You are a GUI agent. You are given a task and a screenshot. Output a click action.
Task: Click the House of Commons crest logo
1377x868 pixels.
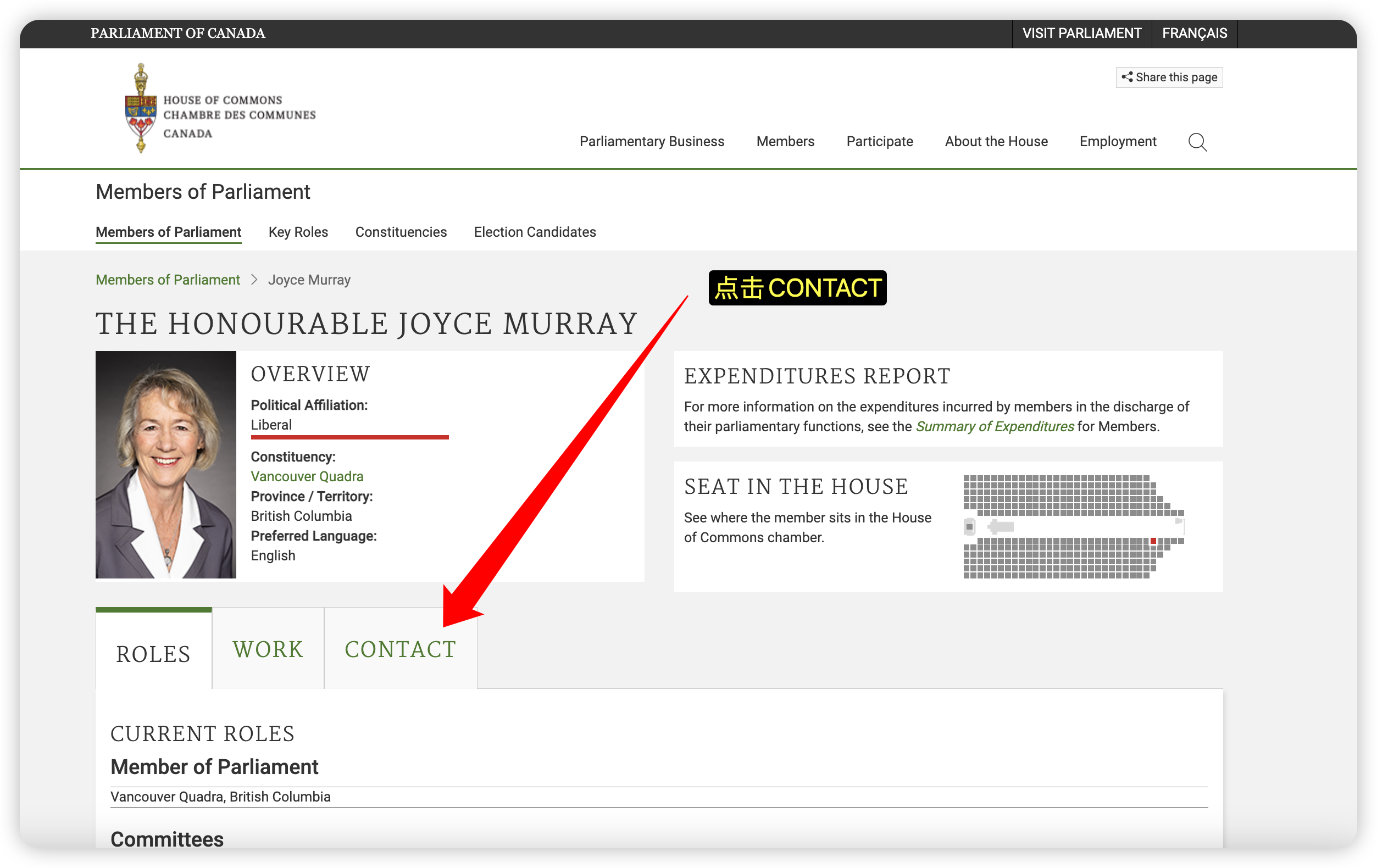(141, 108)
